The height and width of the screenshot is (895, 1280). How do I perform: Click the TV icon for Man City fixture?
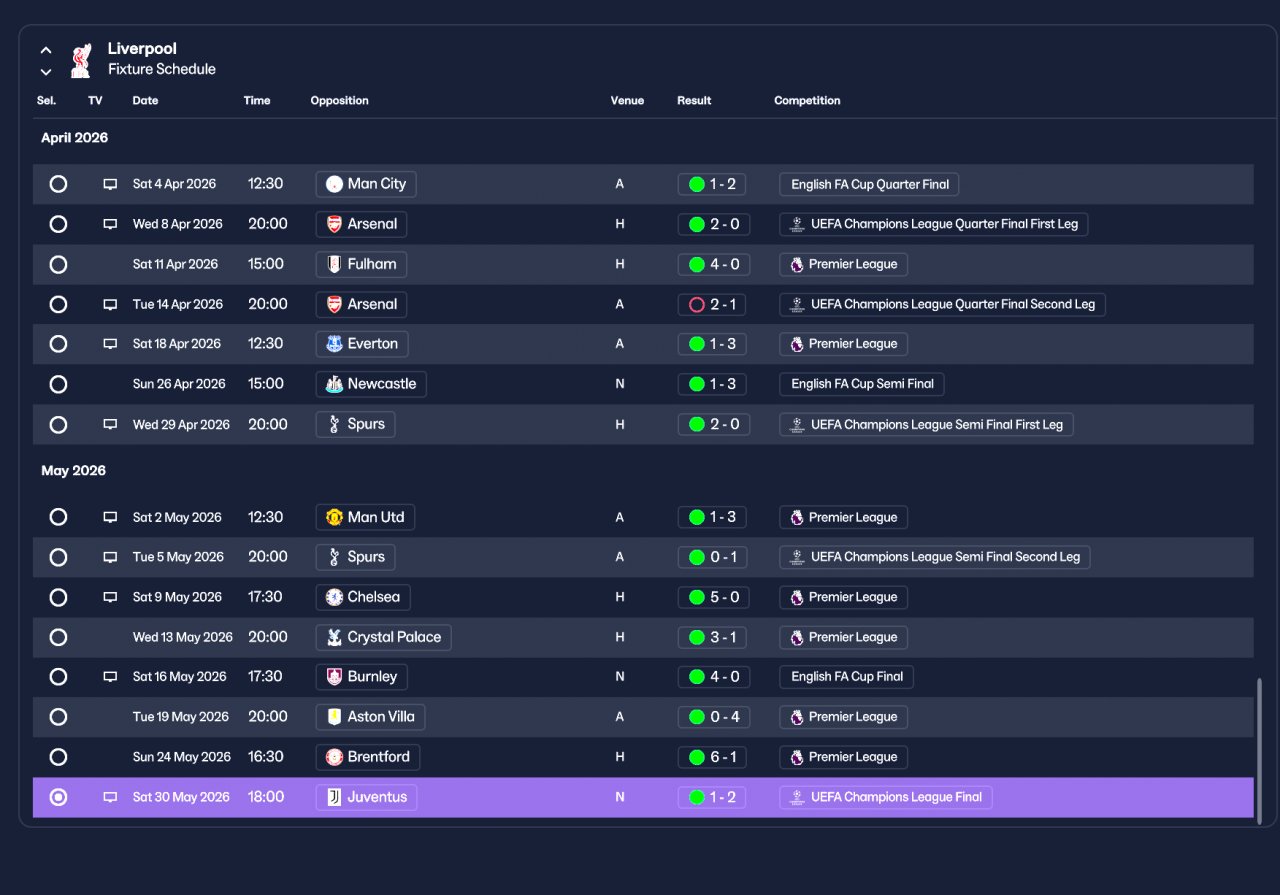pyautogui.click(x=110, y=184)
